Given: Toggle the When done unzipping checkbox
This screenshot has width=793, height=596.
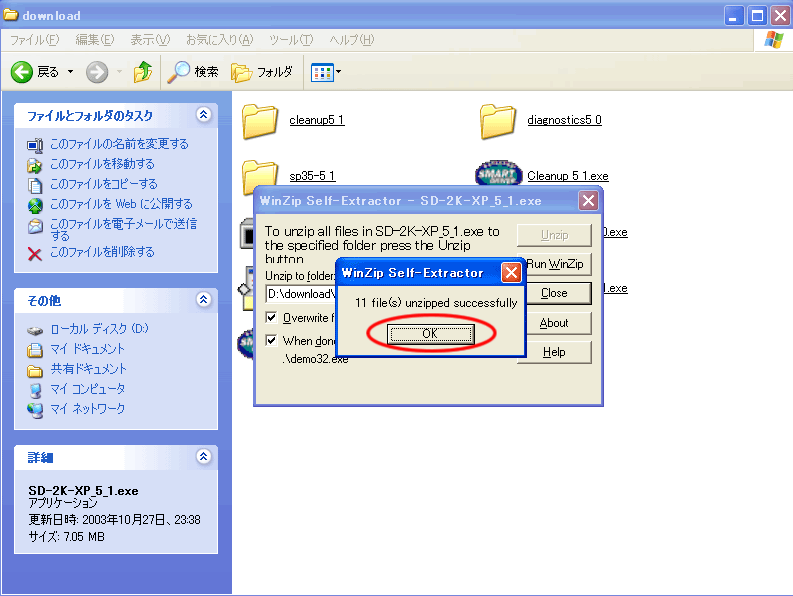Looking at the screenshot, I should [x=272, y=340].
